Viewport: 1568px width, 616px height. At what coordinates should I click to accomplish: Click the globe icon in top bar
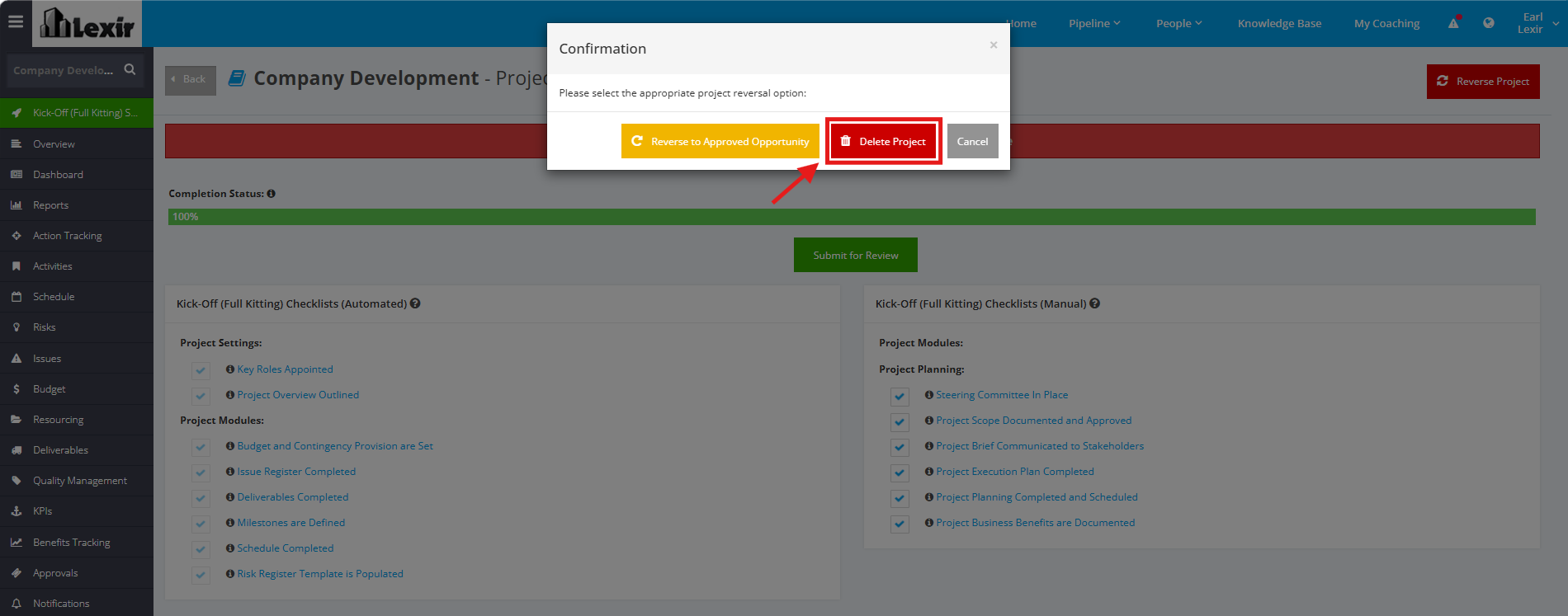(1488, 23)
